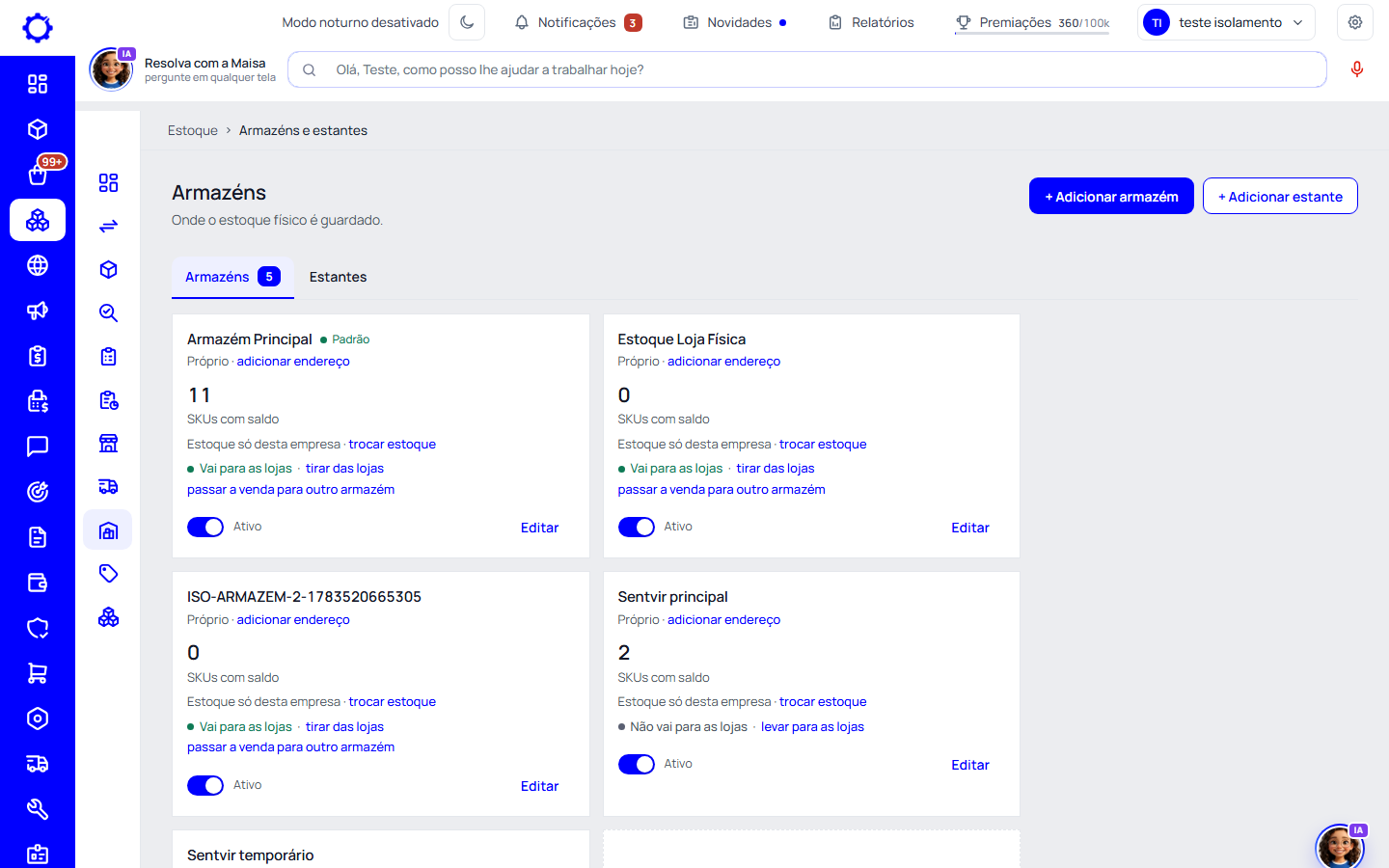Image resolution: width=1389 pixels, height=868 pixels.
Task: Open the clipboard with dollar sign icon
Action: point(38,356)
